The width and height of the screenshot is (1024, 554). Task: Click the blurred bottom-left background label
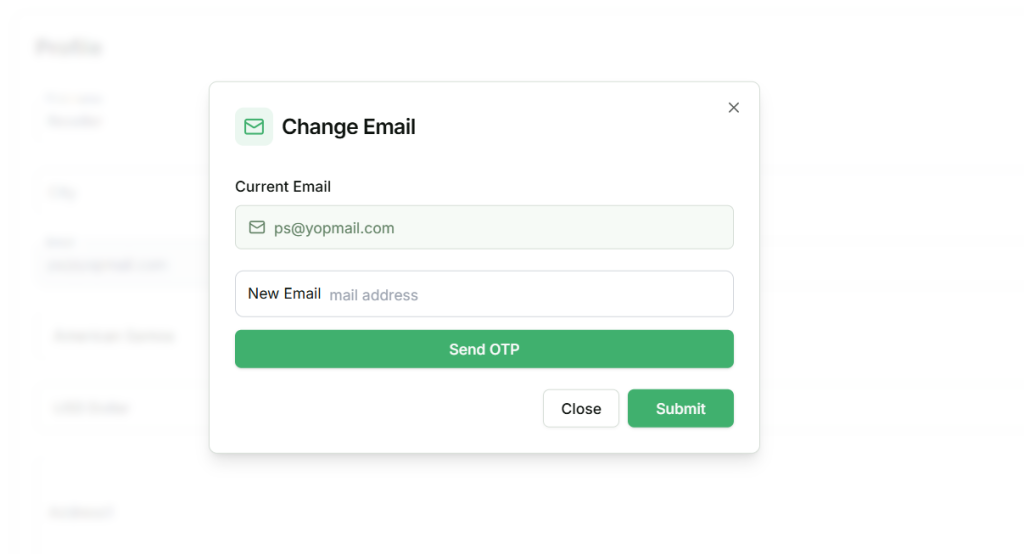[x=81, y=513]
